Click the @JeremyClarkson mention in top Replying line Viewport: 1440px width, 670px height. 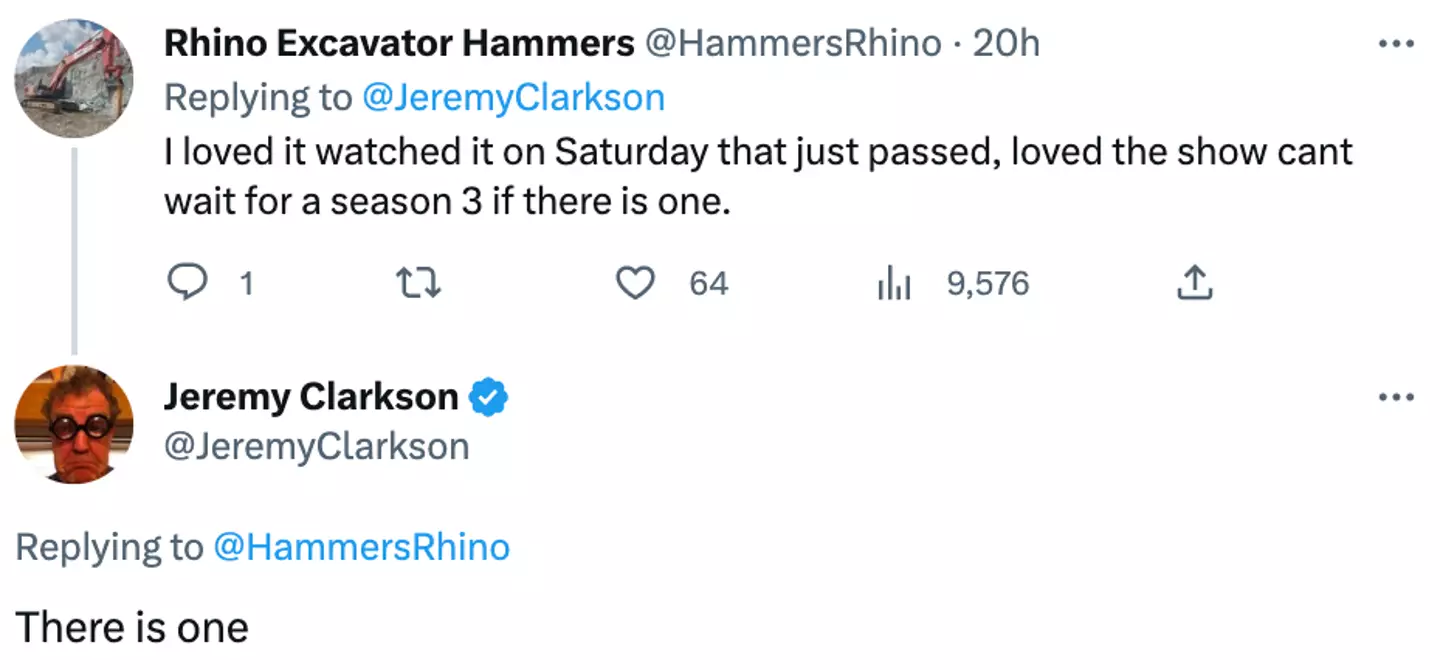513,97
